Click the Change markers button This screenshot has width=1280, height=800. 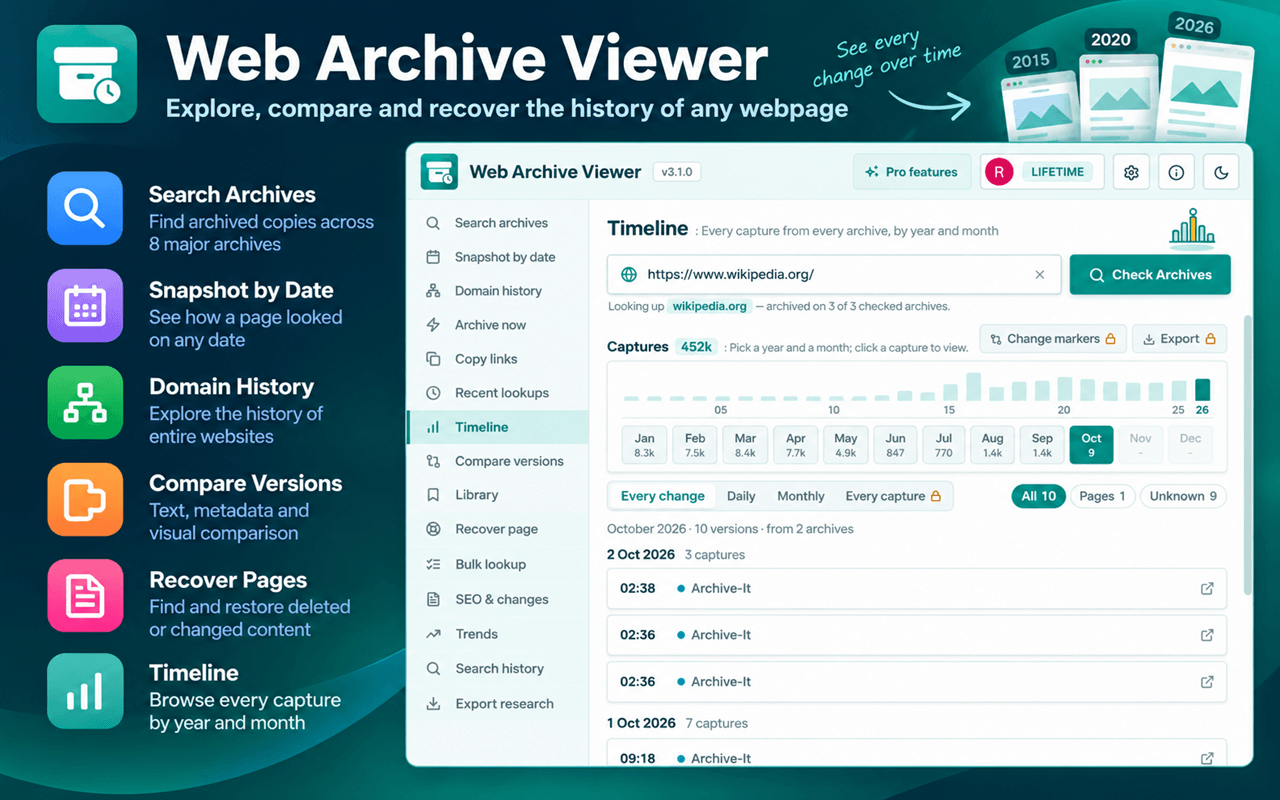pos(1053,339)
